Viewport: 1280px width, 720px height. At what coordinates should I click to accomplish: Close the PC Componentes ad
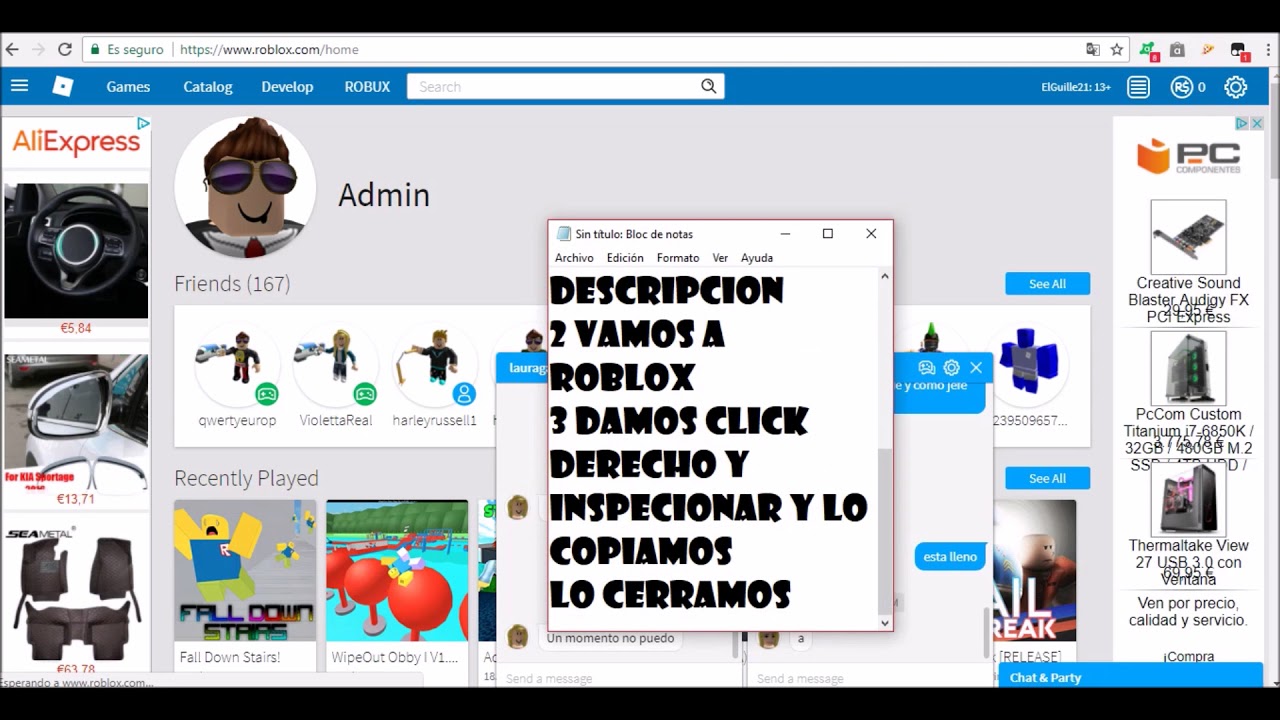pyautogui.click(x=1257, y=123)
